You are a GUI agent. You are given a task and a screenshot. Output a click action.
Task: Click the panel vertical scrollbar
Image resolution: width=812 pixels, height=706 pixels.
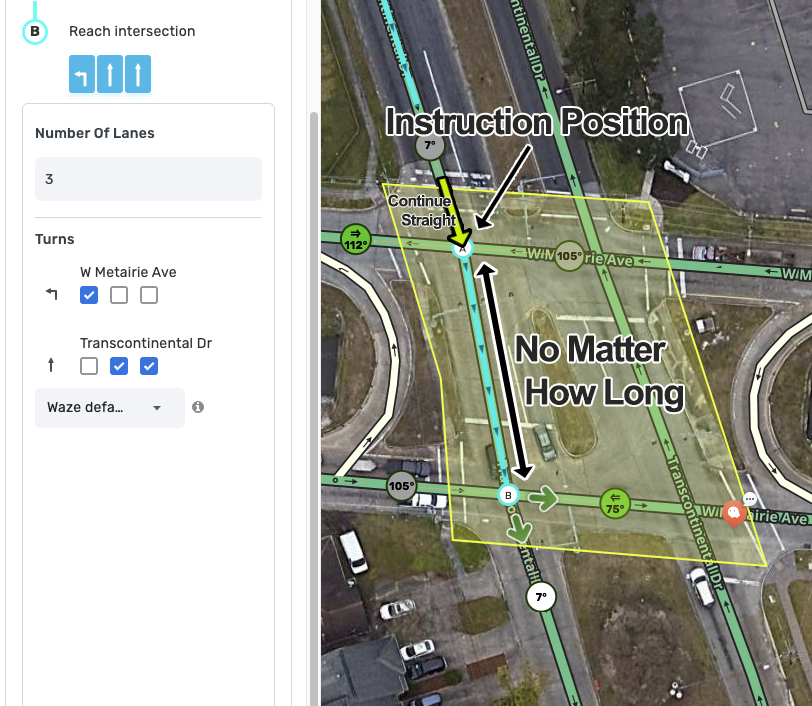click(x=314, y=409)
